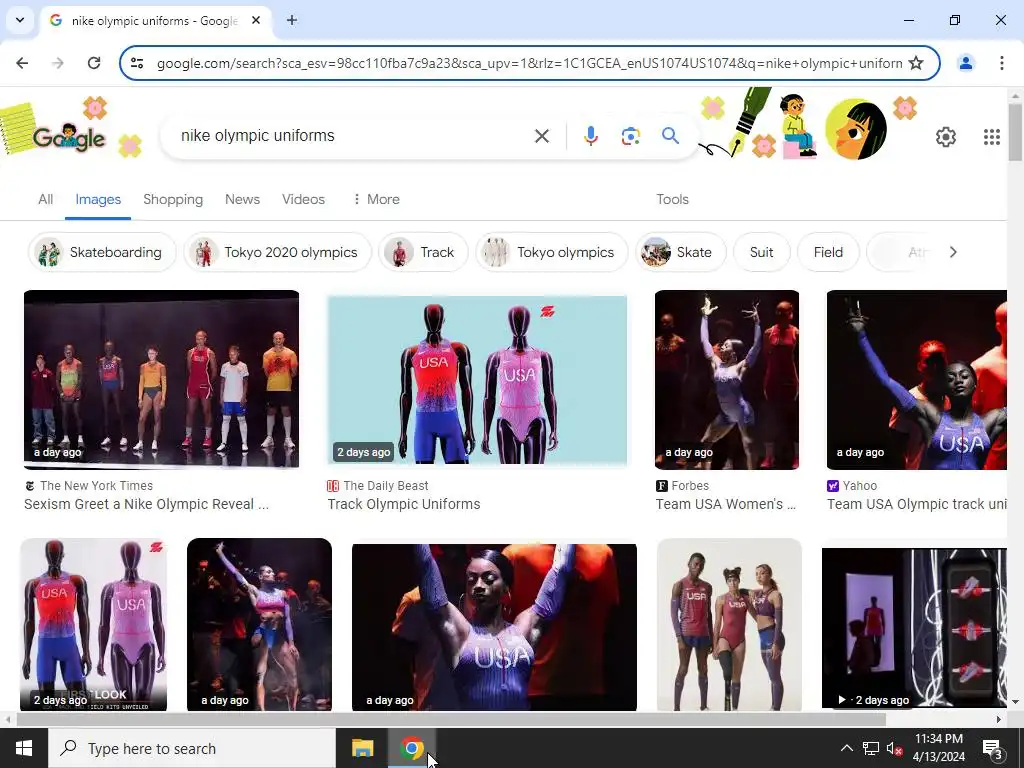The width and height of the screenshot is (1024, 768).
Task: Filter by Tokyo olympics chip
Action: pyautogui.click(x=552, y=252)
